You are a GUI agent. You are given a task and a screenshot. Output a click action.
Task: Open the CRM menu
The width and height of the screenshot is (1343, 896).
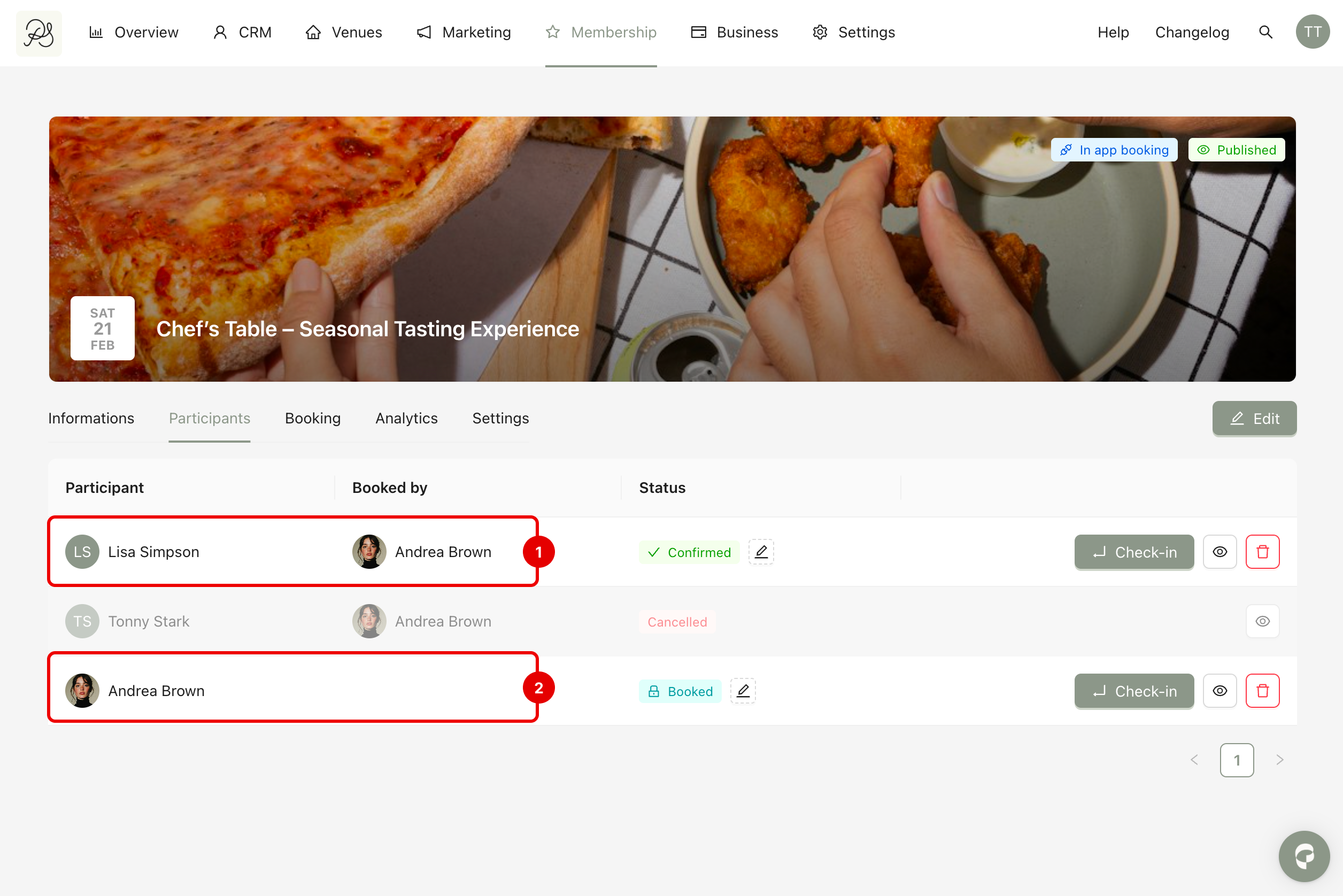pyautogui.click(x=242, y=33)
